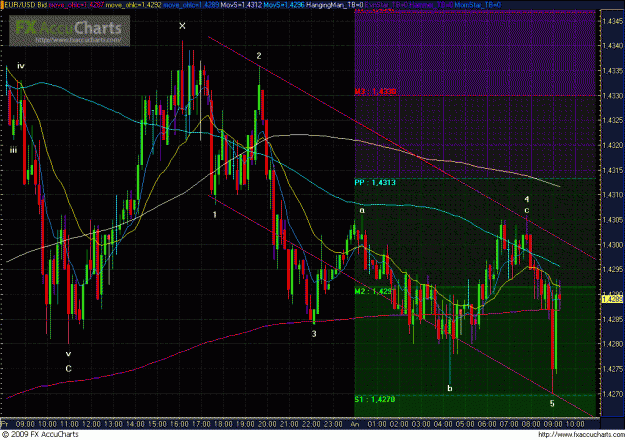Click the PP : 1.4313 pivot point label
This screenshot has width=625, height=440.
(x=375, y=183)
